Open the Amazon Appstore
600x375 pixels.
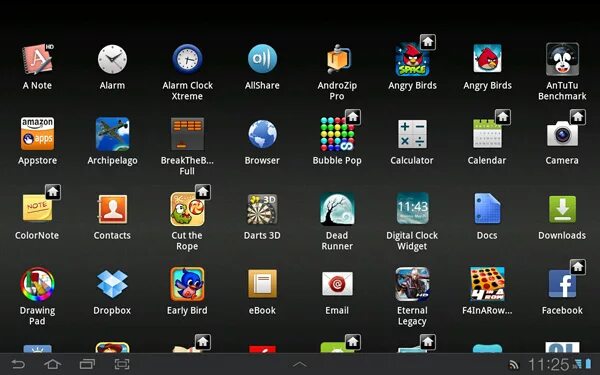(x=37, y=134)
